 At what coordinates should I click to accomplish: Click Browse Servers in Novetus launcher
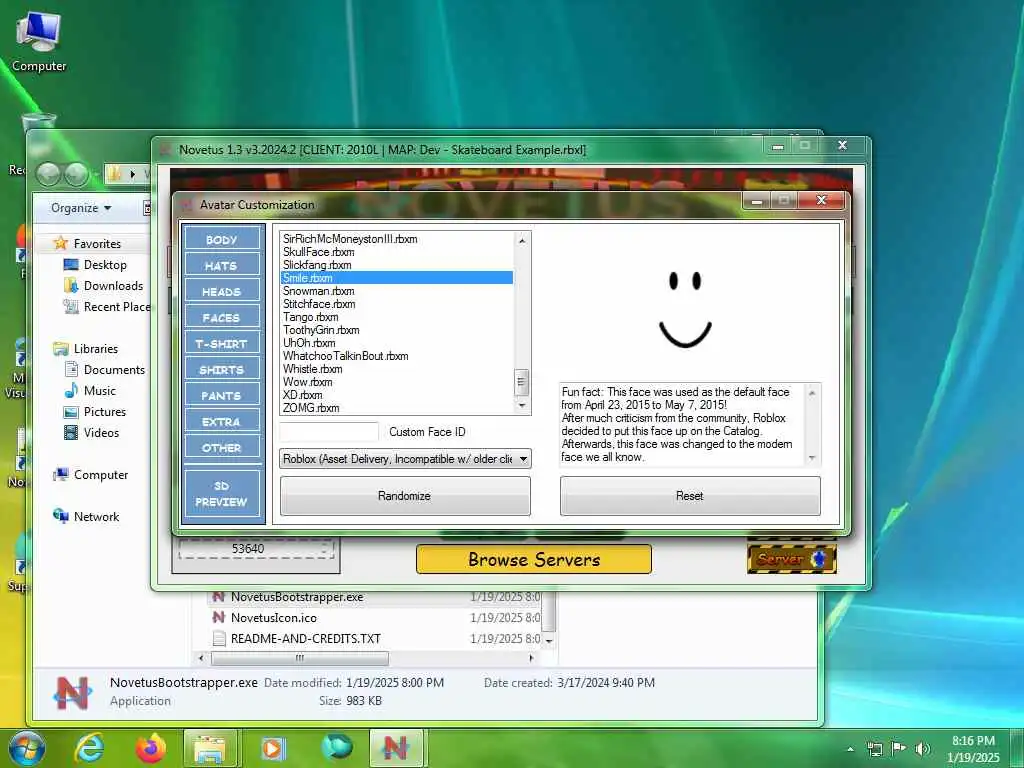point(534,560)
